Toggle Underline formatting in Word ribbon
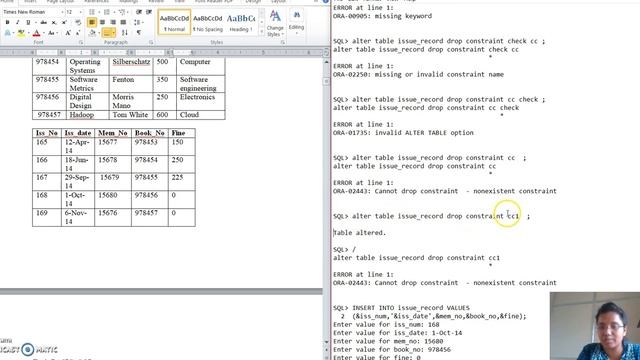 [28, 22]
